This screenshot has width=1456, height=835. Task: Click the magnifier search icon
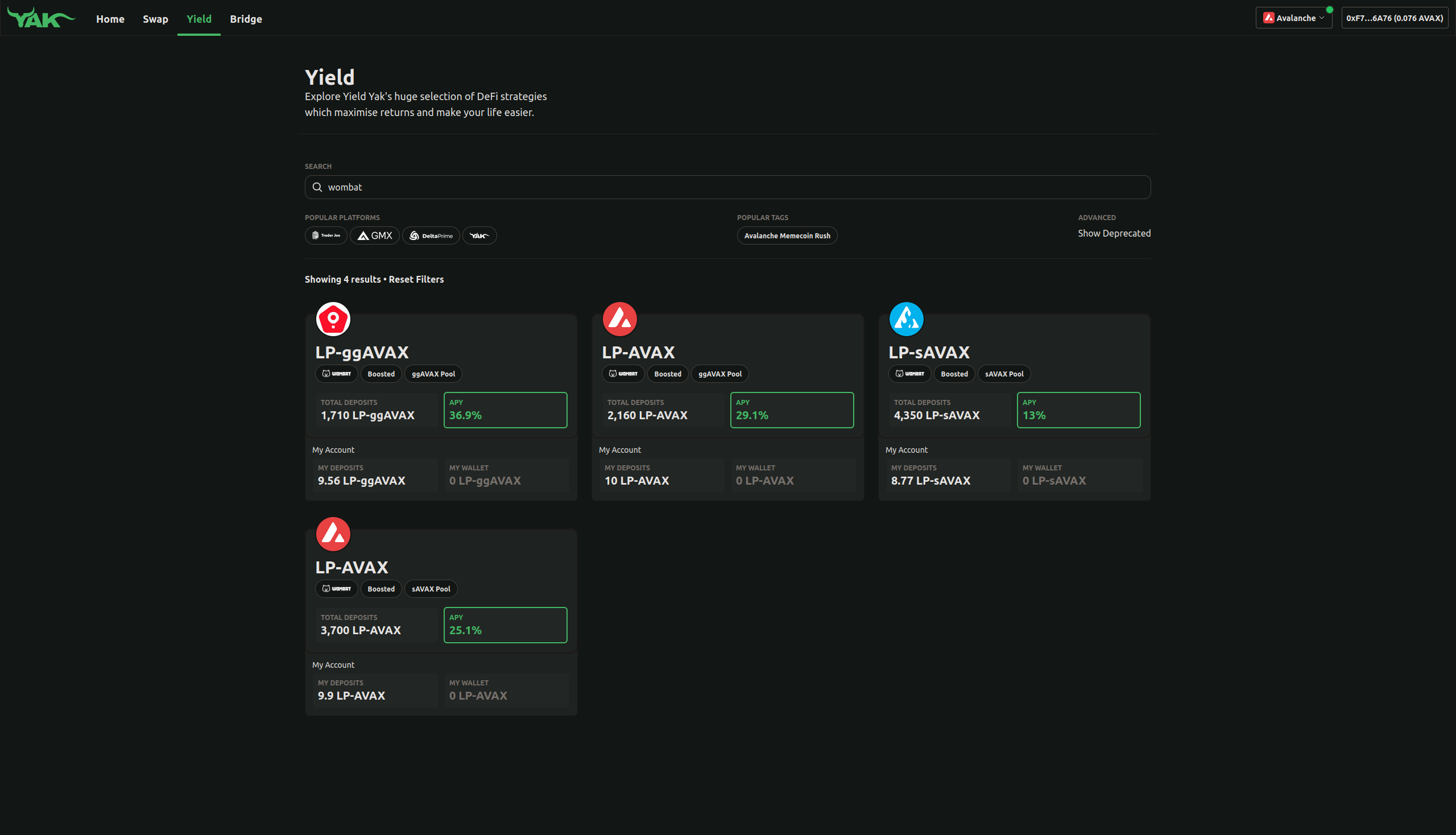[317, 187]
